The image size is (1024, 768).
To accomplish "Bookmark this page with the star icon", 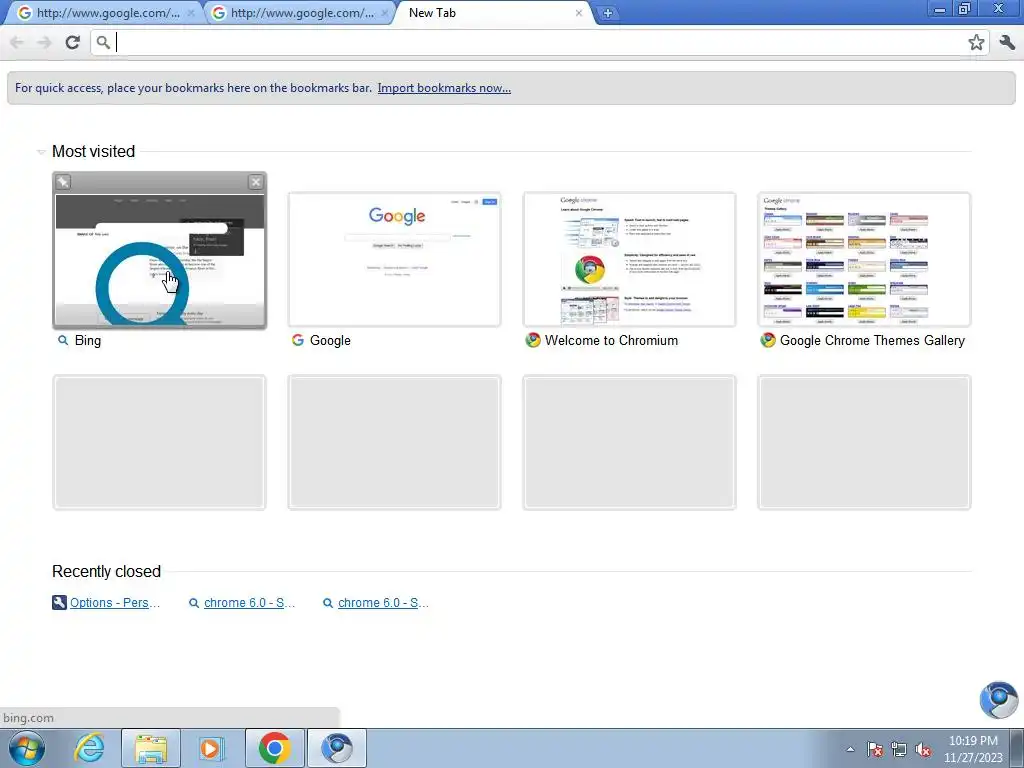I will [x=976, y=42].
